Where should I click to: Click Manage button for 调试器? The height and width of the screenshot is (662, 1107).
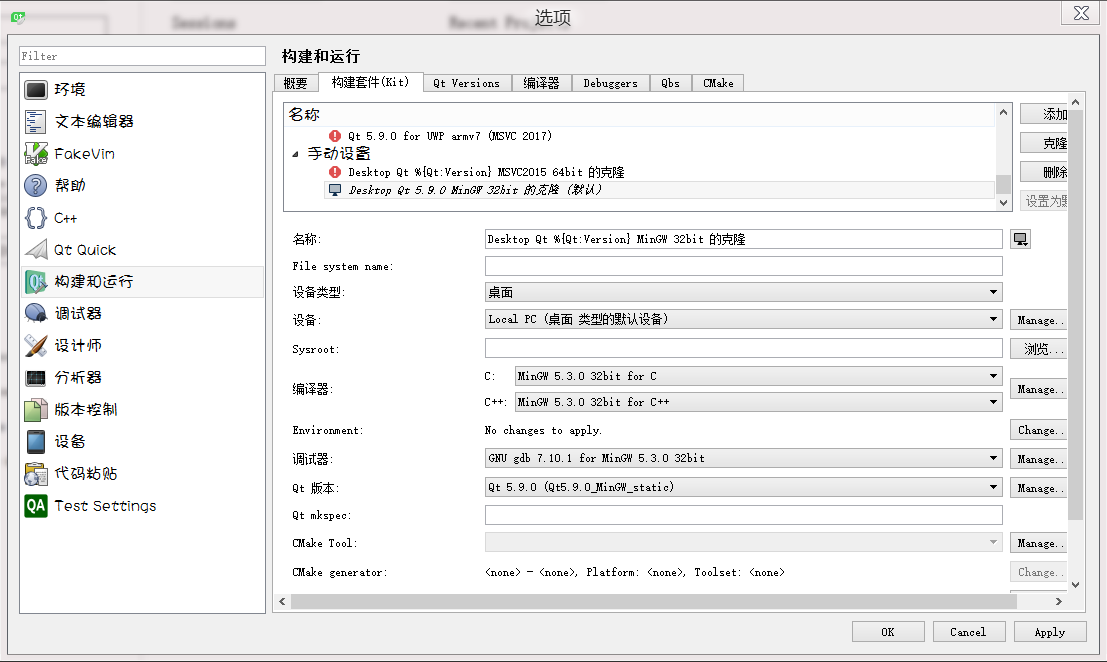tap(1039, 459)
